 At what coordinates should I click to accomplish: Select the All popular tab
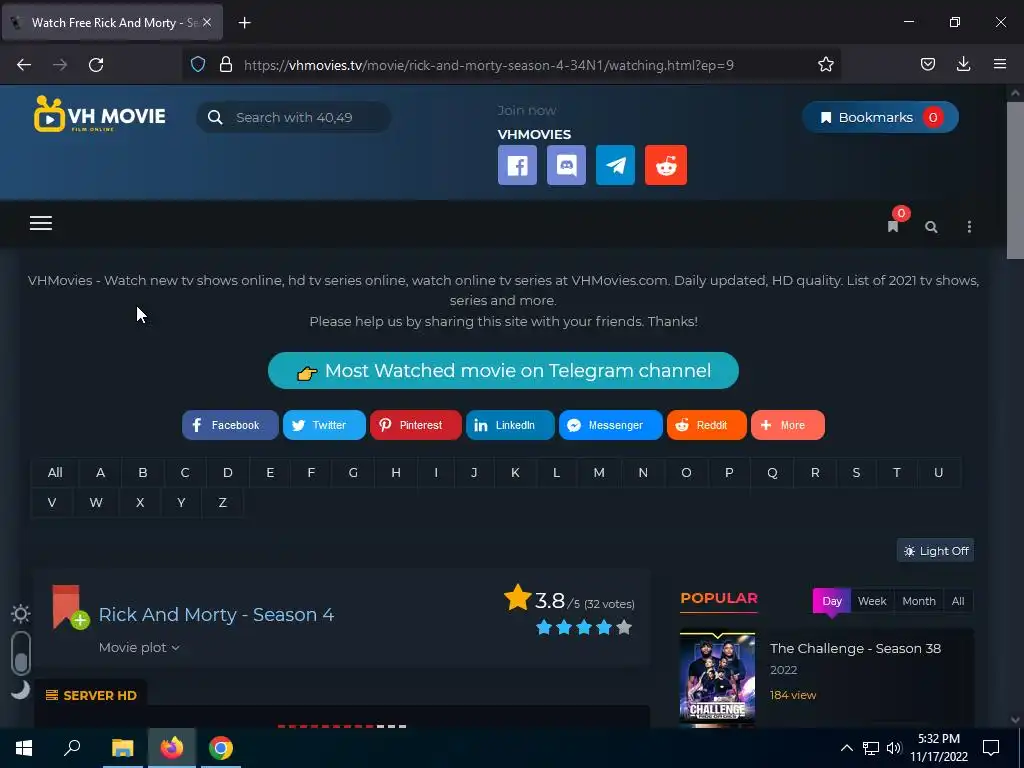tap(957, 601)
